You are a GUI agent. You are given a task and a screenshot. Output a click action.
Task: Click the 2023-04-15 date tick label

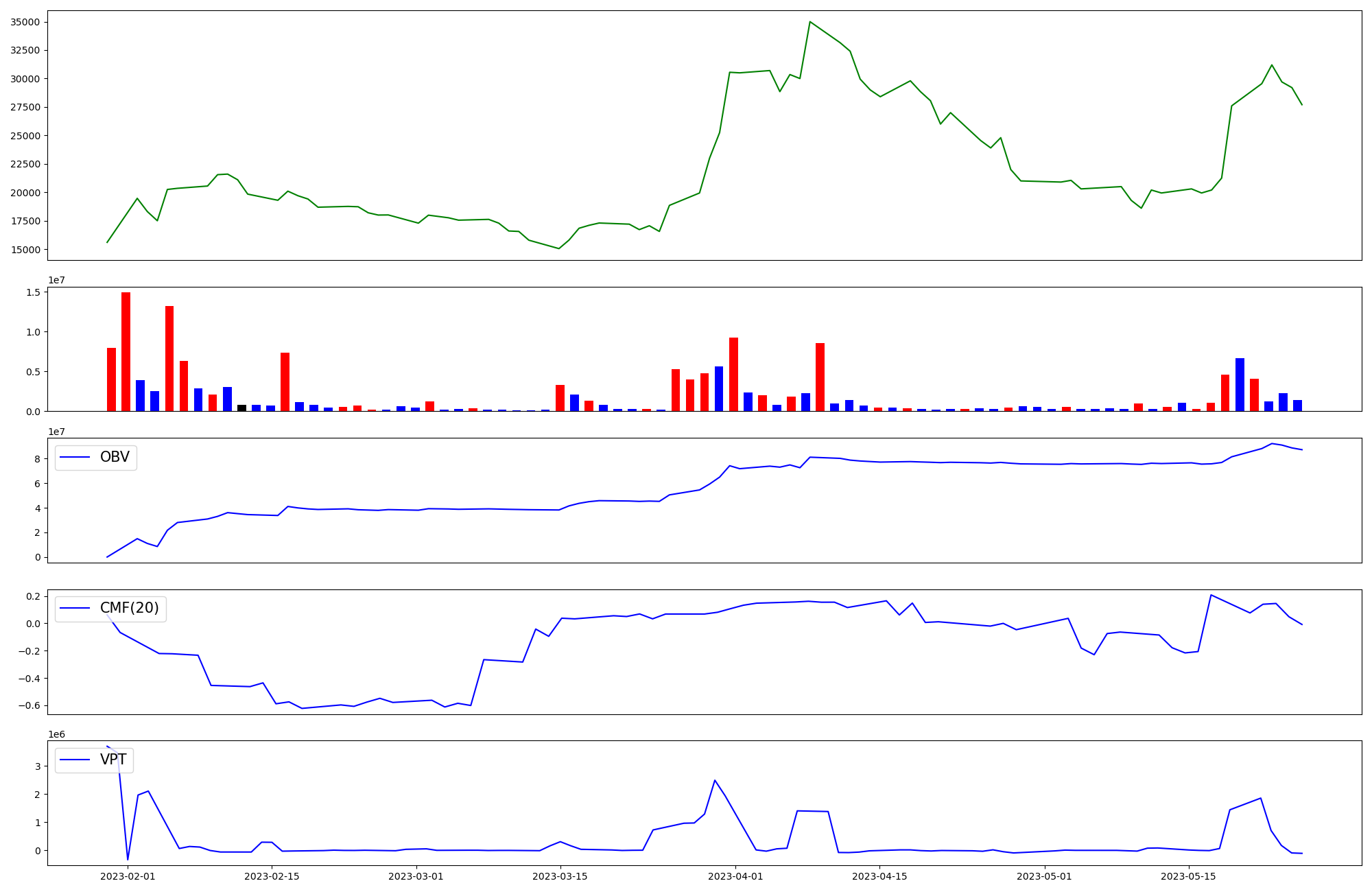point(880,876)
